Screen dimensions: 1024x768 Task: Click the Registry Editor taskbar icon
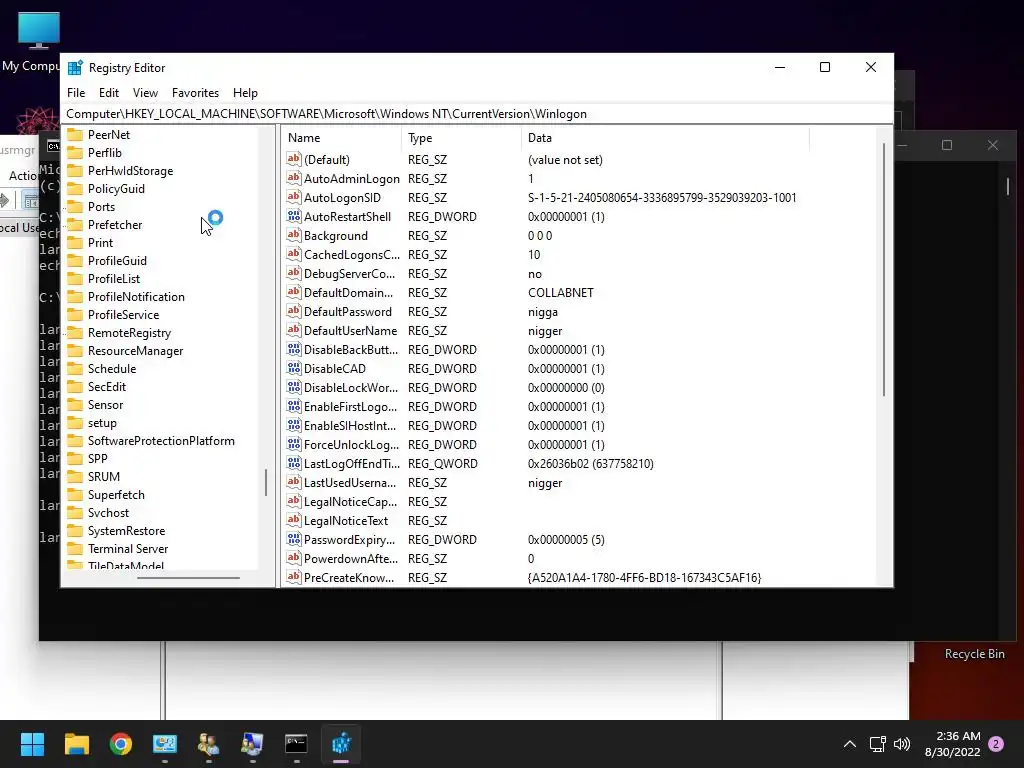click(x=341, y=744)
